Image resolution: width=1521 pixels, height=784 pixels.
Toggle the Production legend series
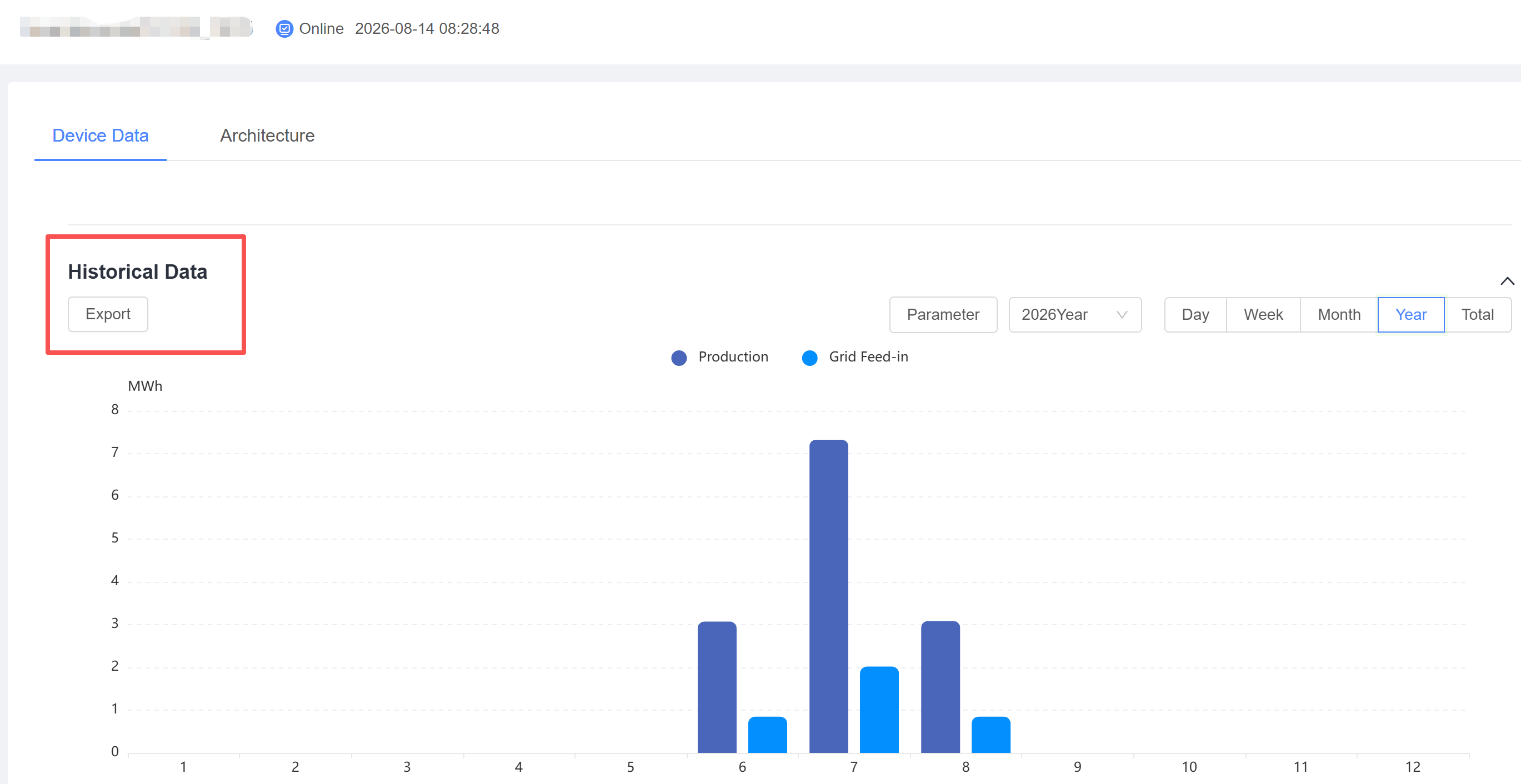click(x=720, y=357)
